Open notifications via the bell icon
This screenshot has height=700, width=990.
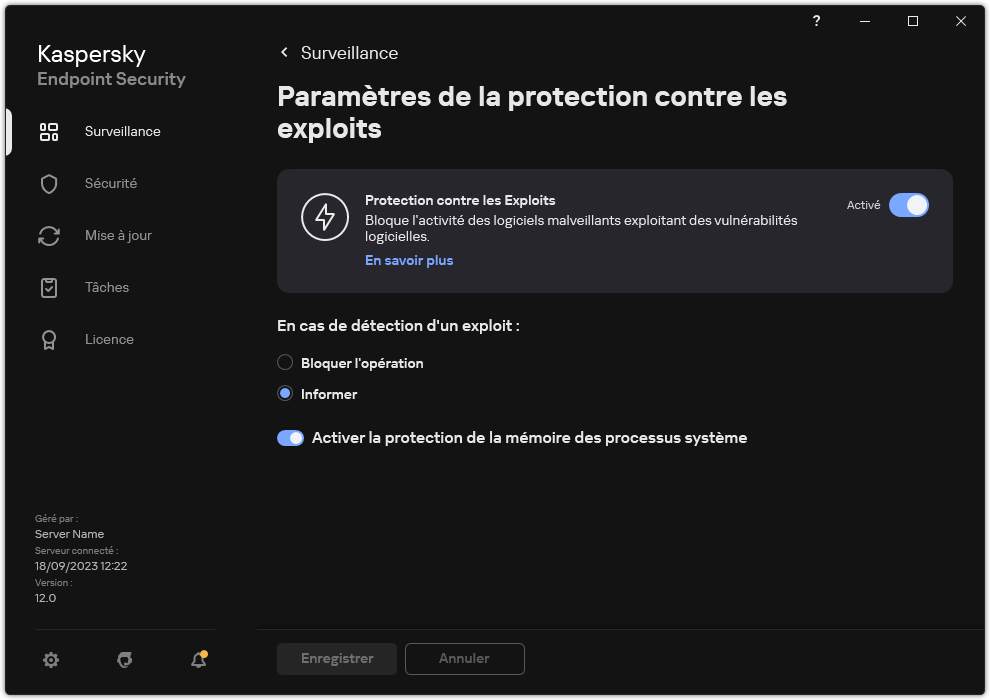(x=197, y=660)
